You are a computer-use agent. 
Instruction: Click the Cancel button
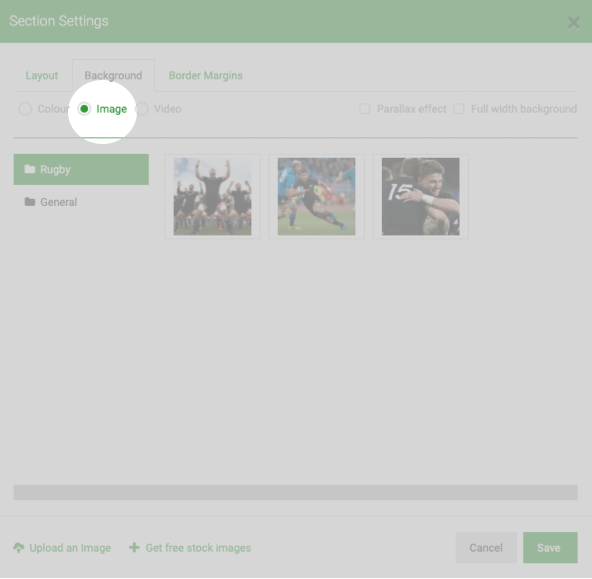click(x=486, y=548)
